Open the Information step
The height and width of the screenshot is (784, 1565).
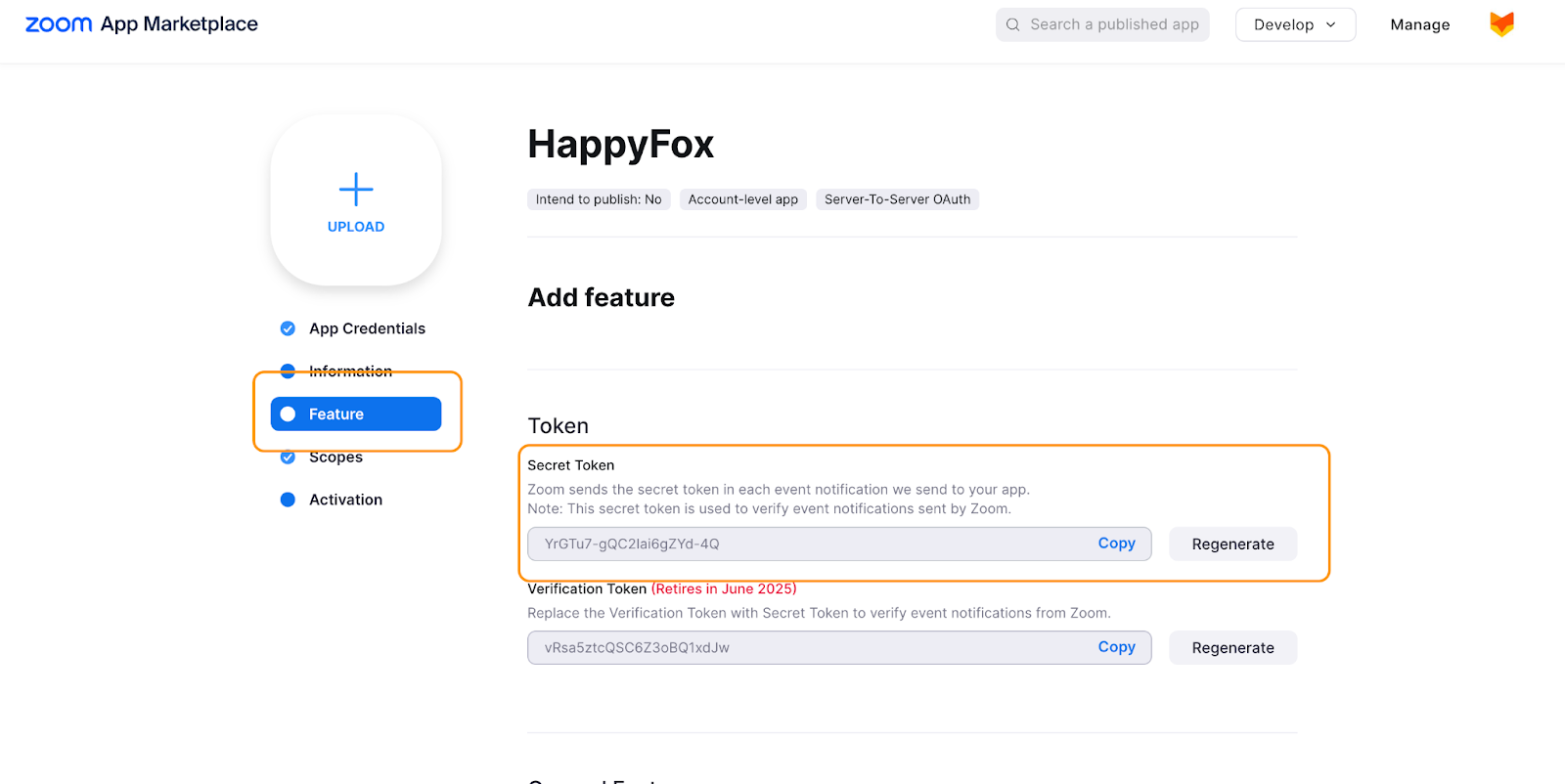pyautogui.click(x=350, y=371)
